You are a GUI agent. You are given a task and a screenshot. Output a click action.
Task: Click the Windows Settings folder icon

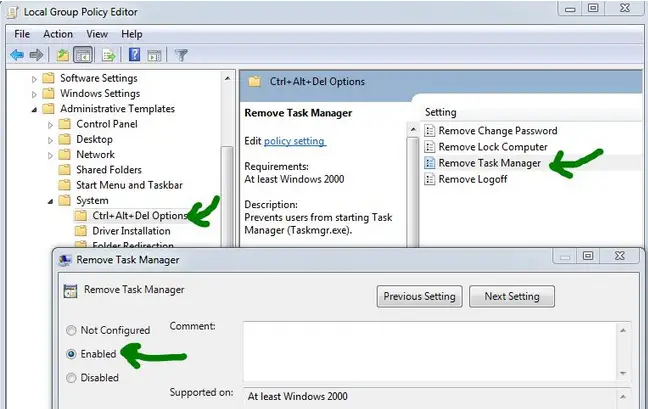coord(48,93)
